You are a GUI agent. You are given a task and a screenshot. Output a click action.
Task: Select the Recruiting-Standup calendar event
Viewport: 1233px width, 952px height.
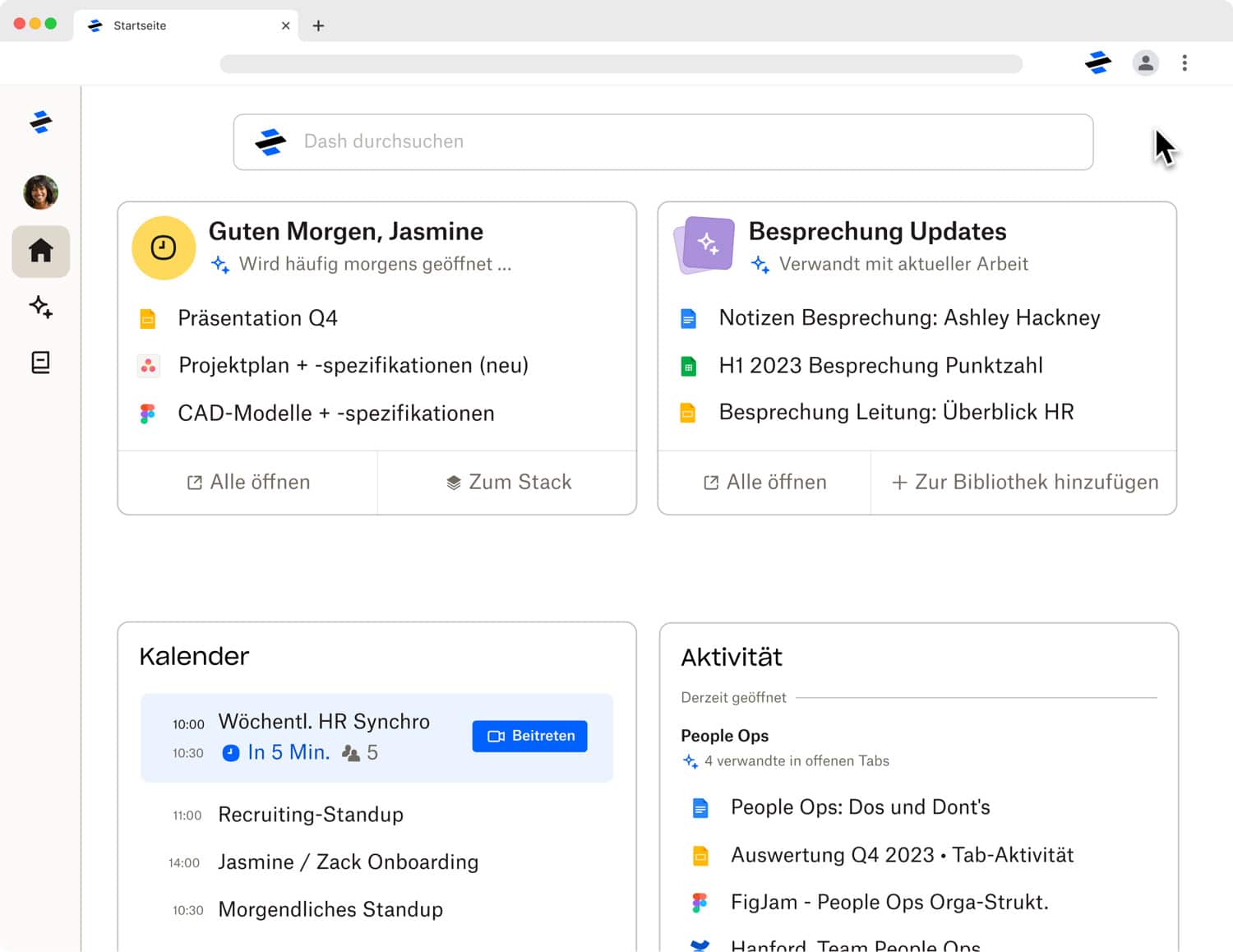click(x=310, y=815)
